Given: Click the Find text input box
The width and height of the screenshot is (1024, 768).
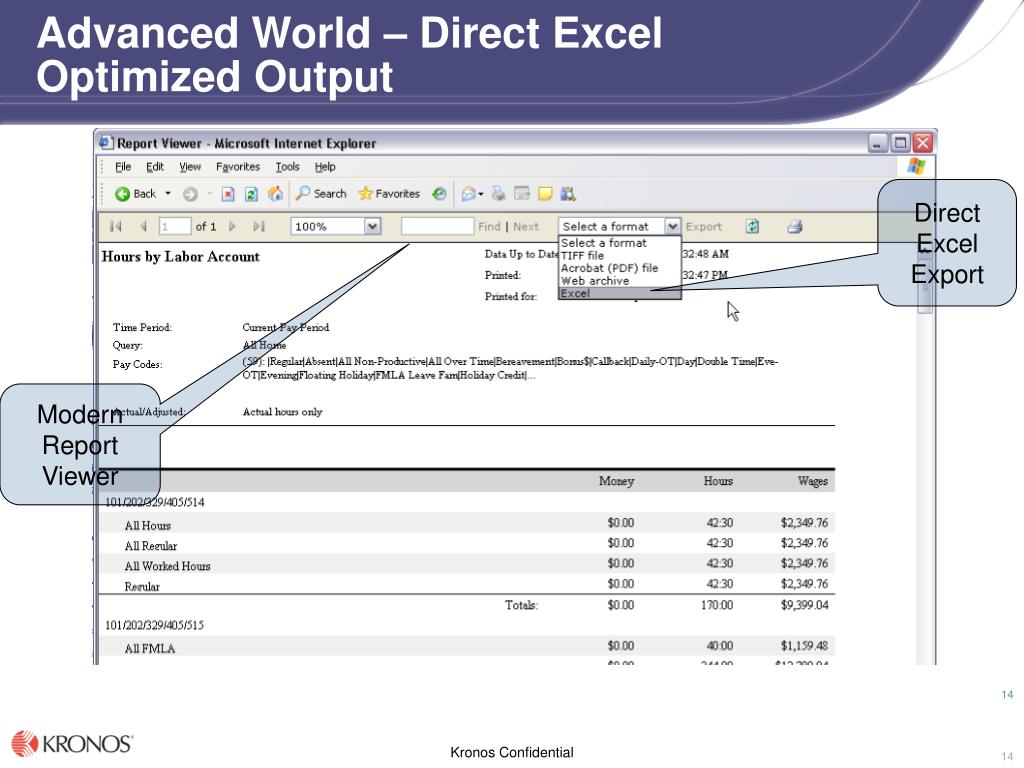Looking at the screenshot, I should 437,226.
